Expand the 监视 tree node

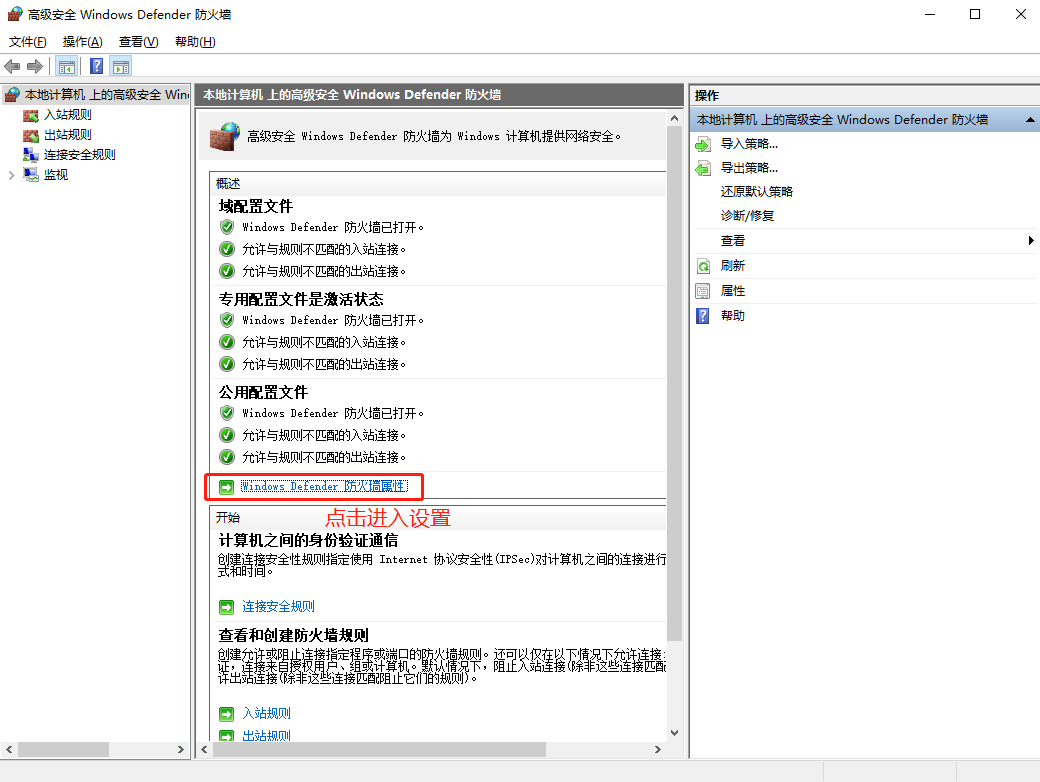point(11,175)
